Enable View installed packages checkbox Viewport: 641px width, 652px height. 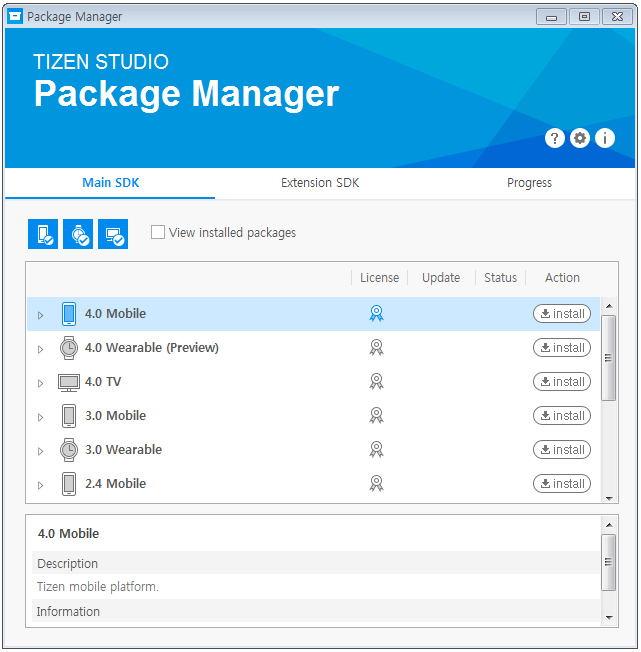(x=158, y=232)
